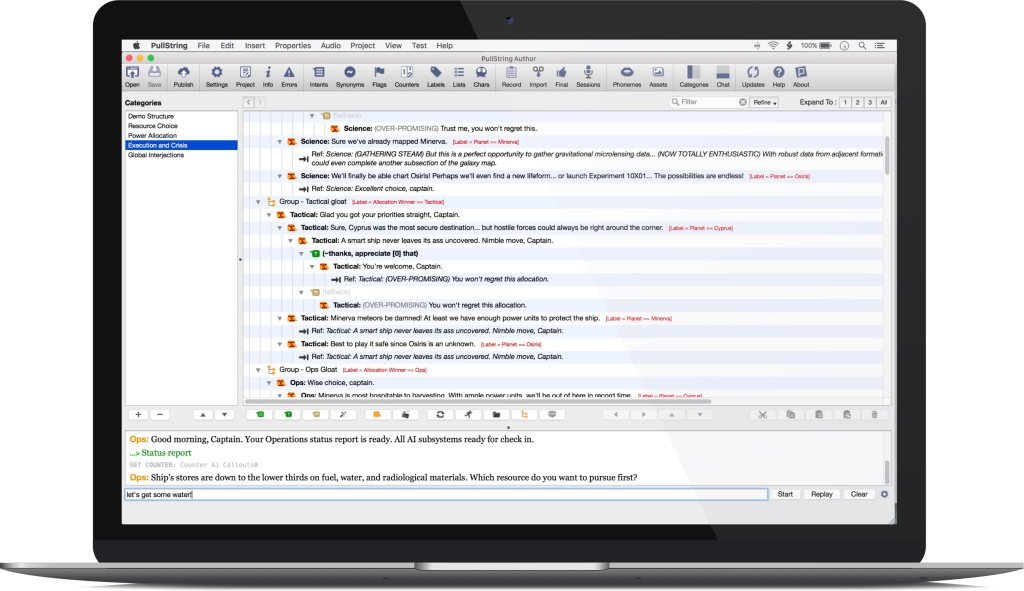Collapse the Group - Tactical gloat branch
The width and height of the screenshot is (1024, 591).
click(258, 200)
